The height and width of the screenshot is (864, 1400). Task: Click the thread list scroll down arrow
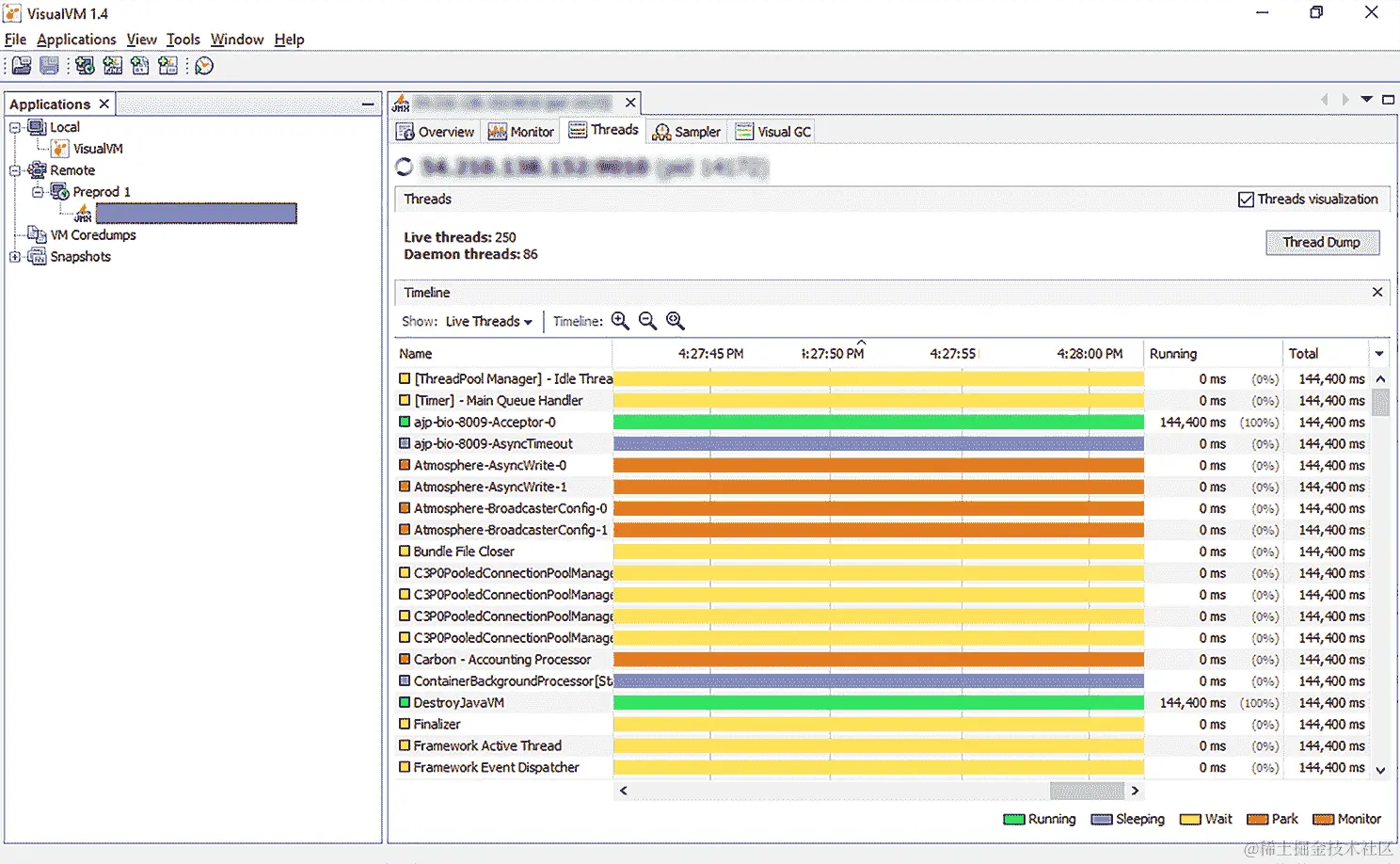(x=1380, y=770)
